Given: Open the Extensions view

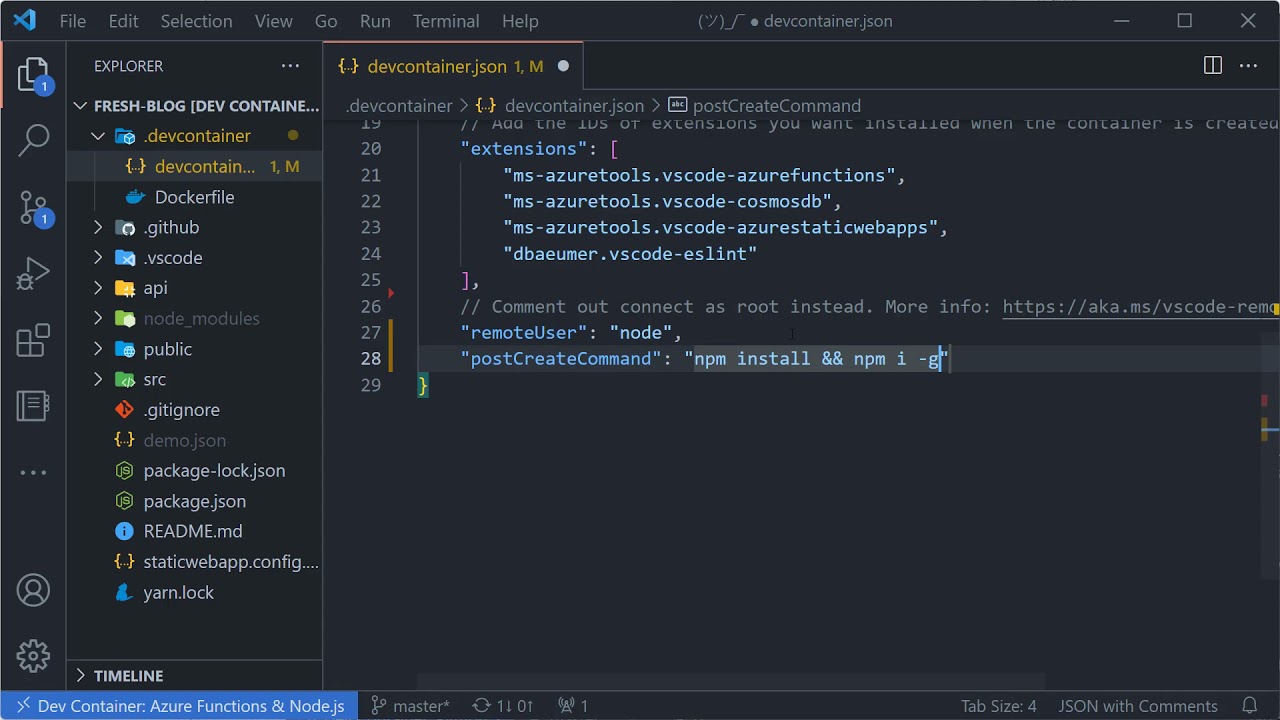Looking at the screenshot, I should click(33, 340).
